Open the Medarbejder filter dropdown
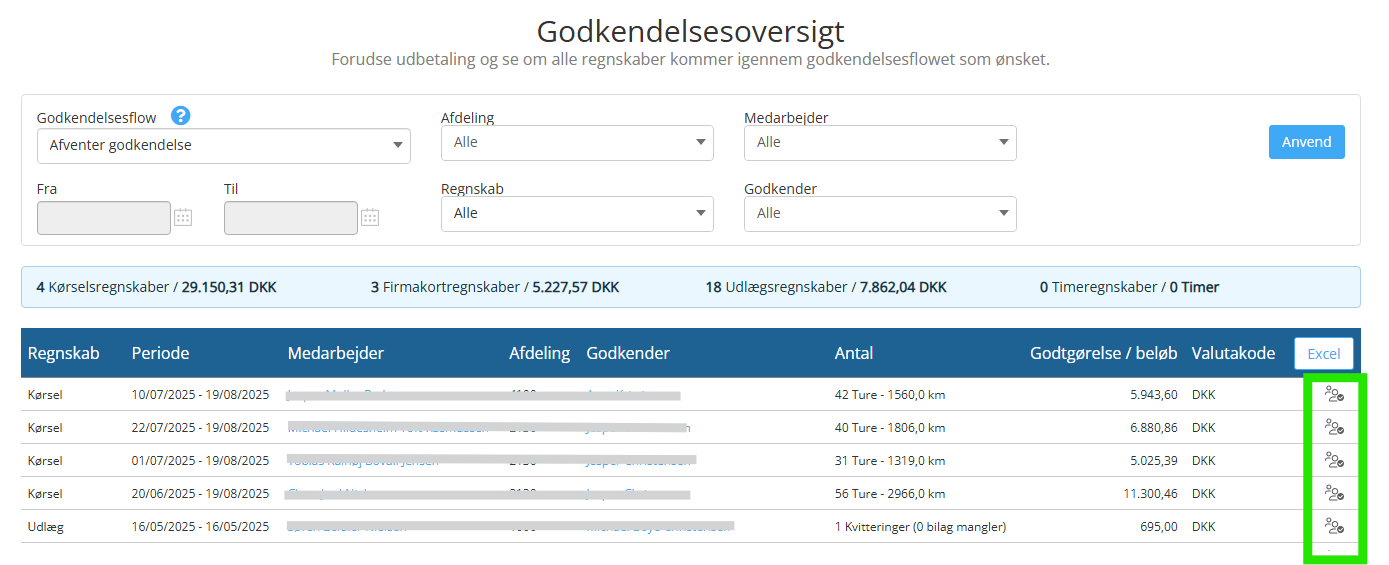The image size is (1389, 565). pyautogui.click(x=880, y=143)
